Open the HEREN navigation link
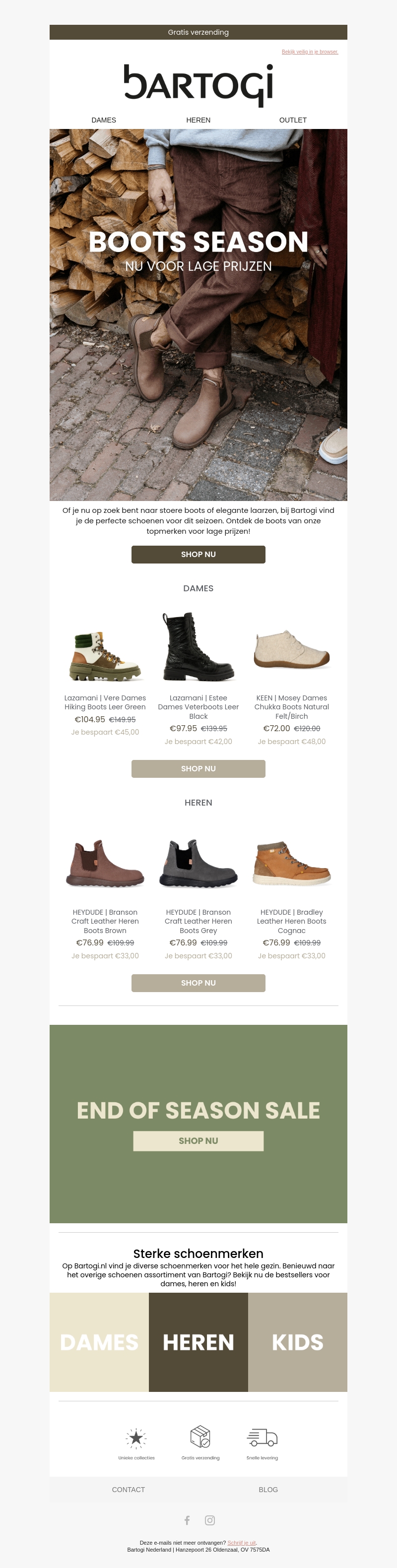397x1568 pixels. 198,120
